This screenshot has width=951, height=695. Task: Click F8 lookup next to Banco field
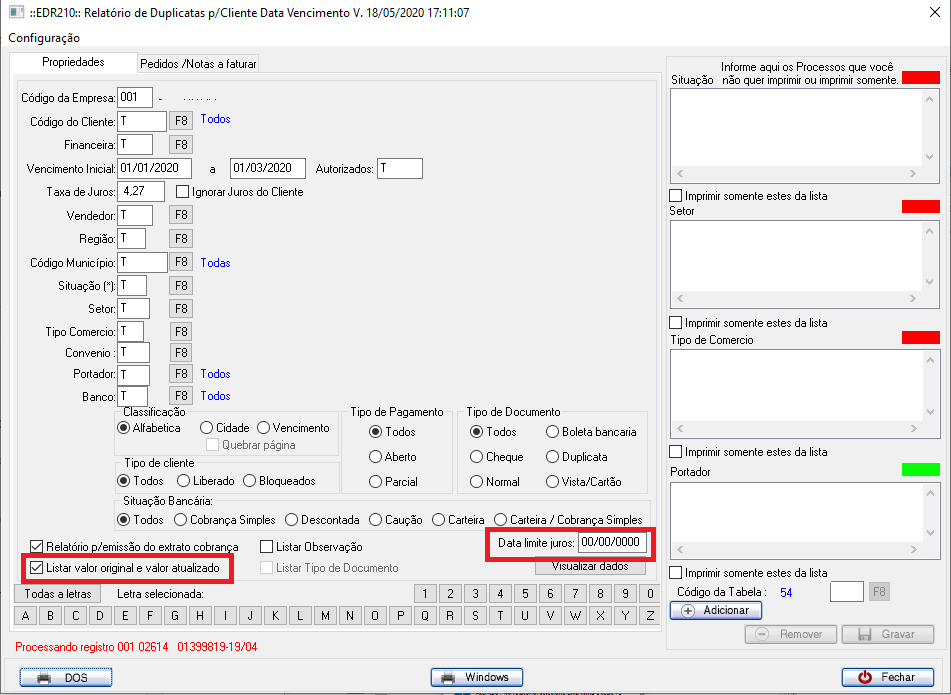[x=181, y=396]
